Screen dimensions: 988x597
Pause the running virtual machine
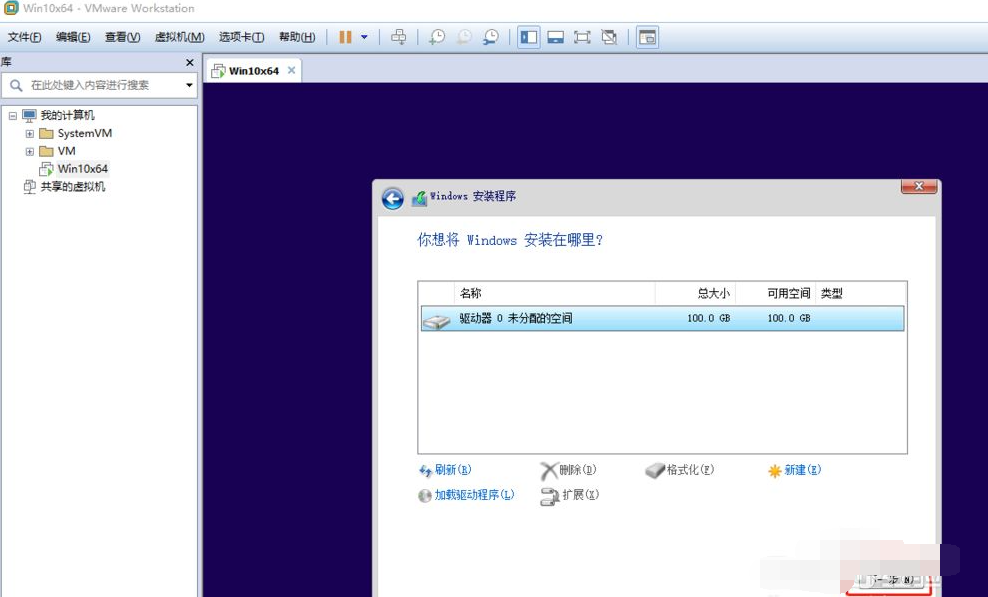point(343,36)
